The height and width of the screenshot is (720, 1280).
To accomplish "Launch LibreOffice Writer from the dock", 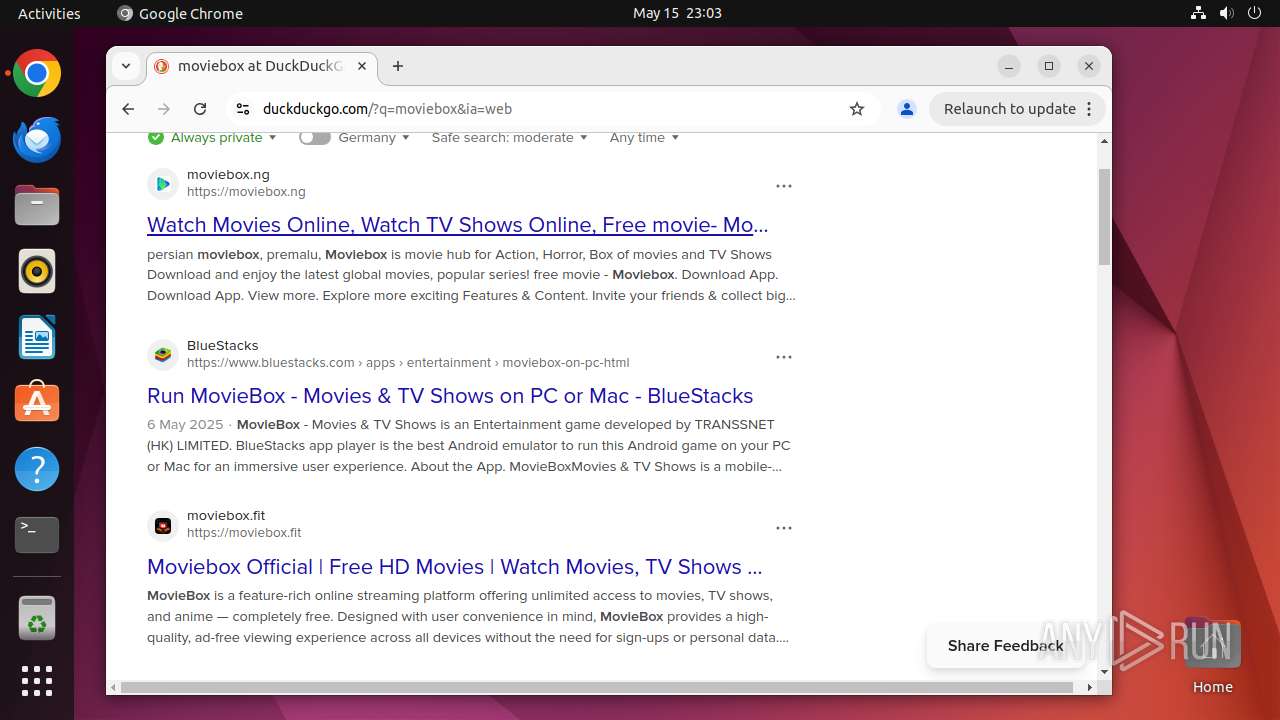I will (x=37, y=337).
